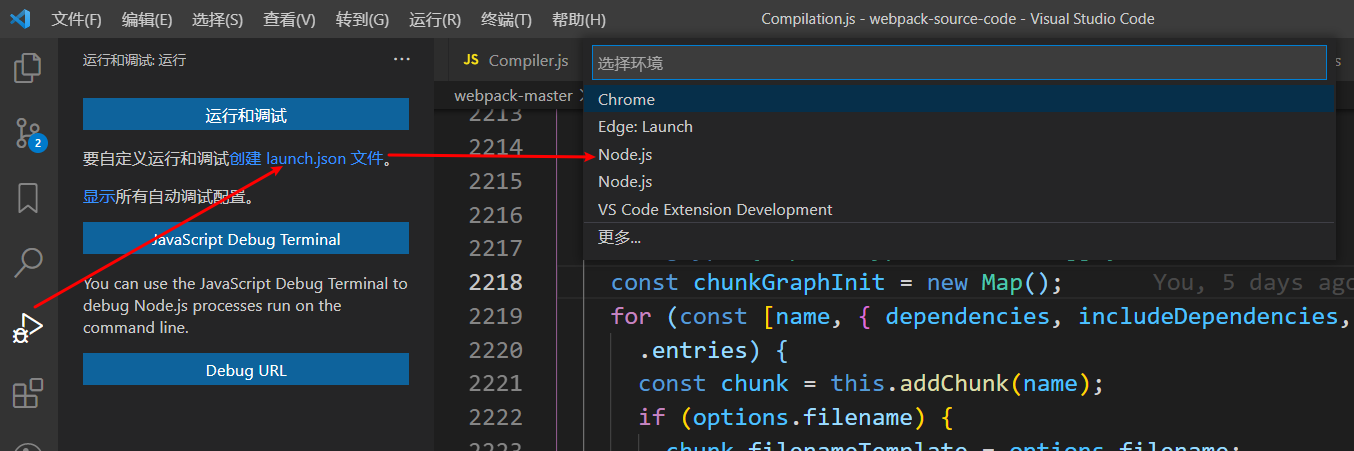Open the 终端(T) menu
Image resolution: width=1354 pixels, height=451 pixels.
(506, 19)
